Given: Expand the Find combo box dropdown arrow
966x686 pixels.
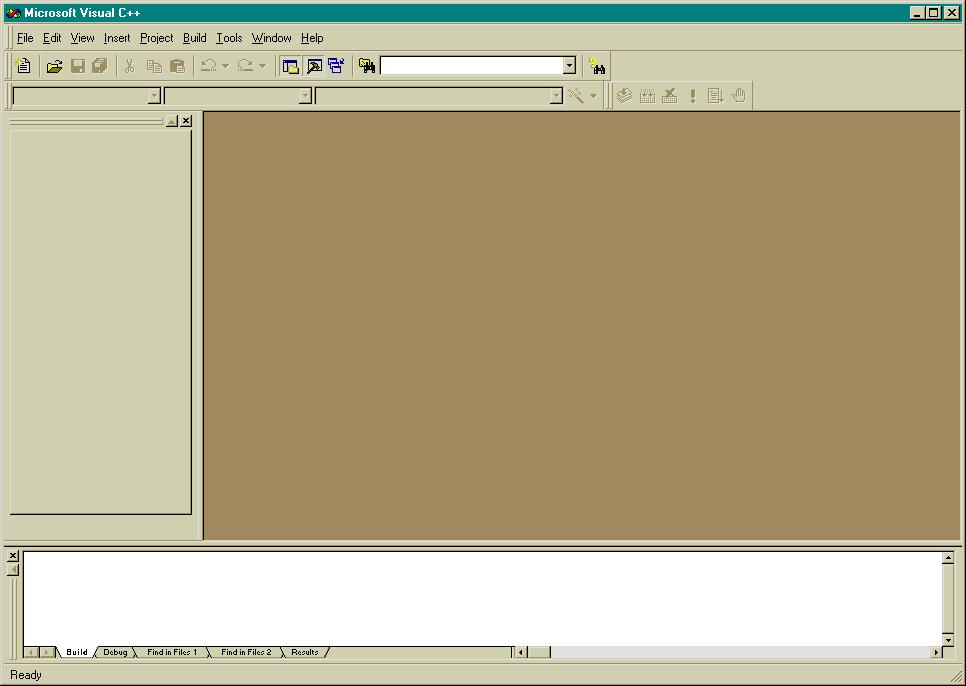Looking at the screenshot, I should point(569,65).
